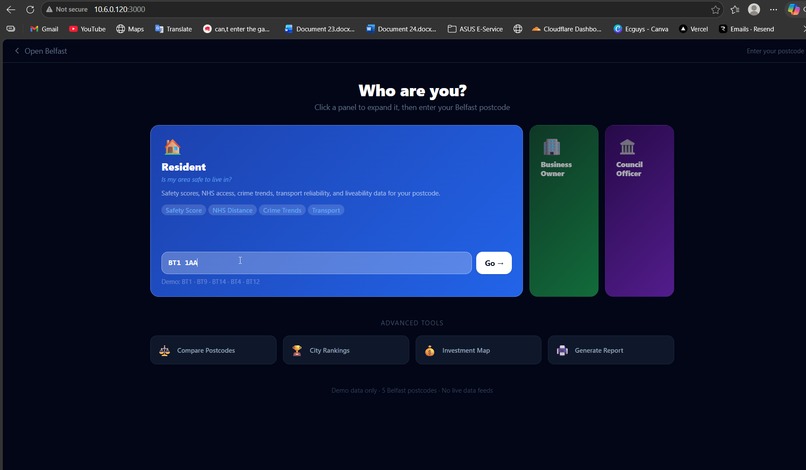This screenshot has width=806, height=470.
Task: Open the Maps bookmark
Action: click(130, 29)
